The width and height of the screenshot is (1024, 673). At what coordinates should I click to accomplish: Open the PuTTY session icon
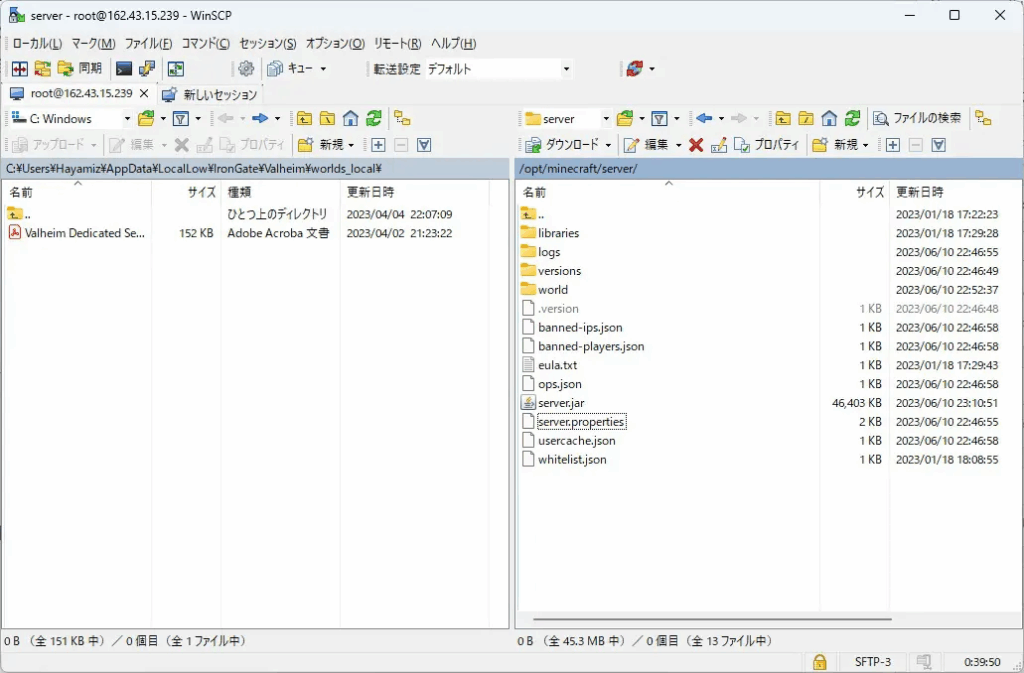pyautogui.click(x=147, y=69)
